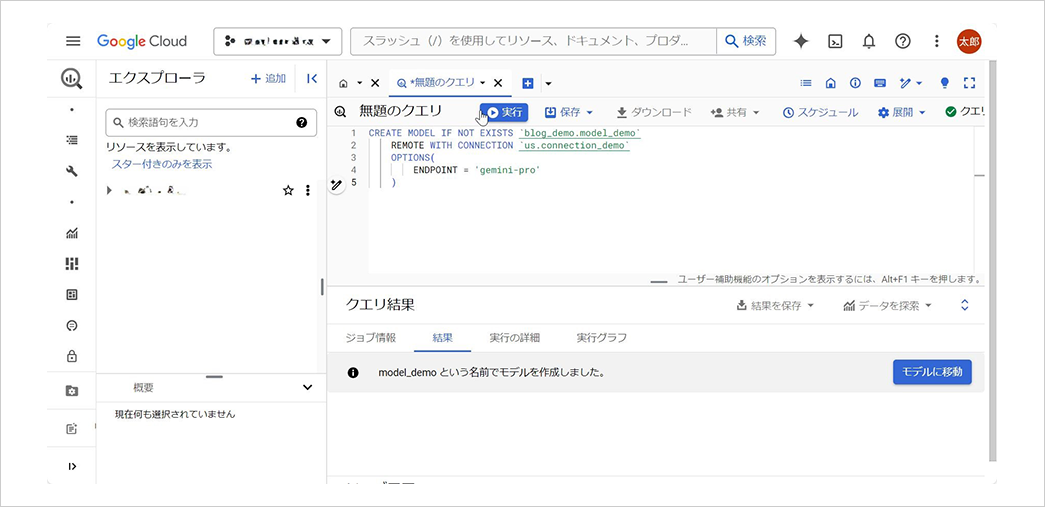
Task: Open the スケジュール scheduling button
Action: pos(820,113)
